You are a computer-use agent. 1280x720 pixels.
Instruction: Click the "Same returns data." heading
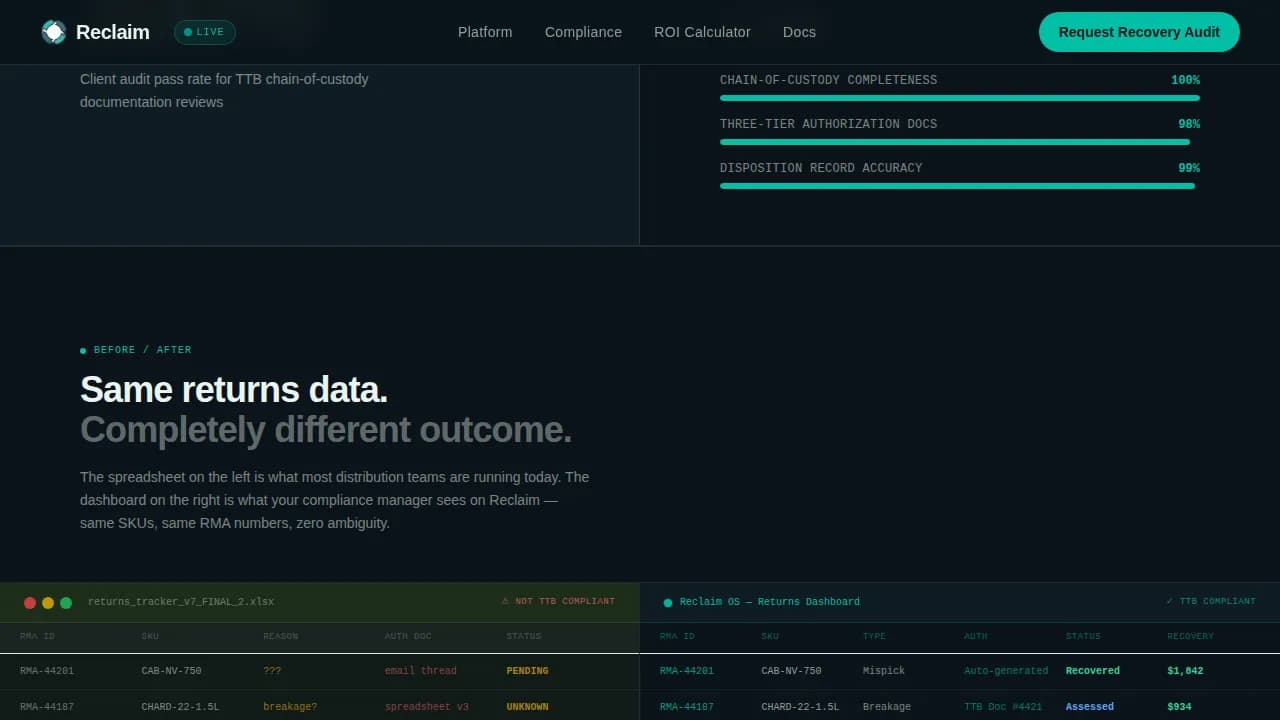pos(234,389)
